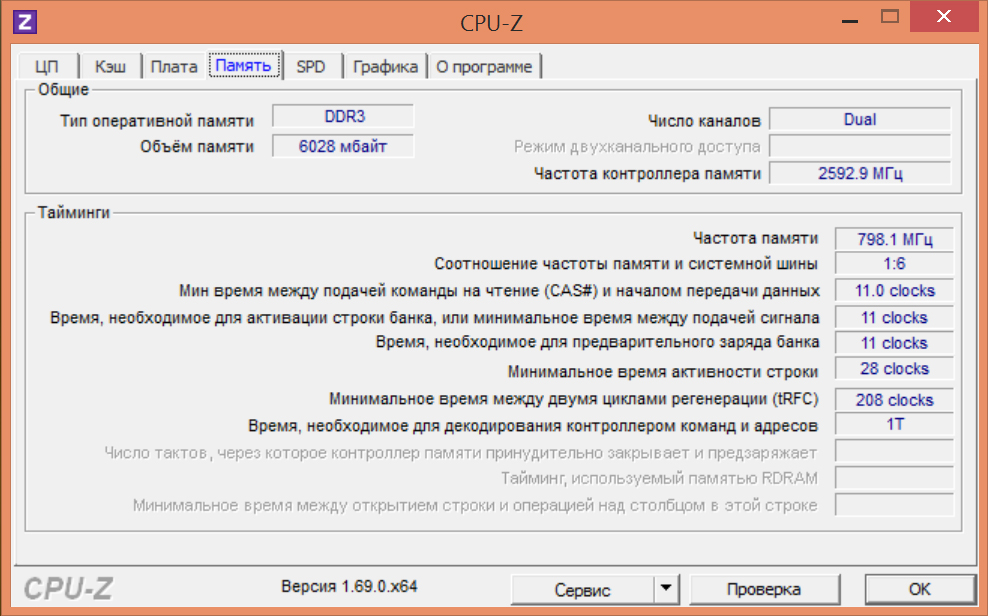Click 11 clocks value for bank row activation
Viewport: 988px width, 616px height.
(894, 318)
